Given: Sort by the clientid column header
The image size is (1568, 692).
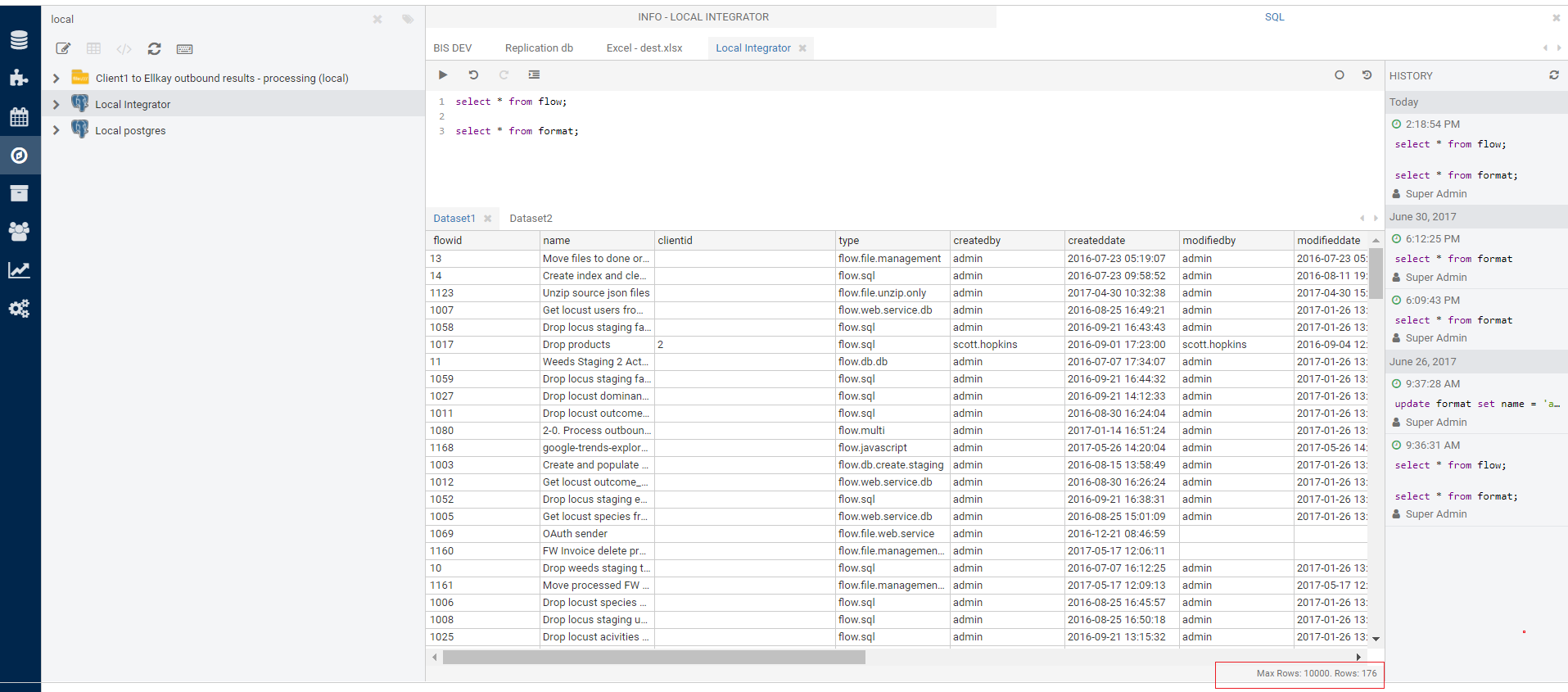Looking at the screenshot, I should pos(745,241).
